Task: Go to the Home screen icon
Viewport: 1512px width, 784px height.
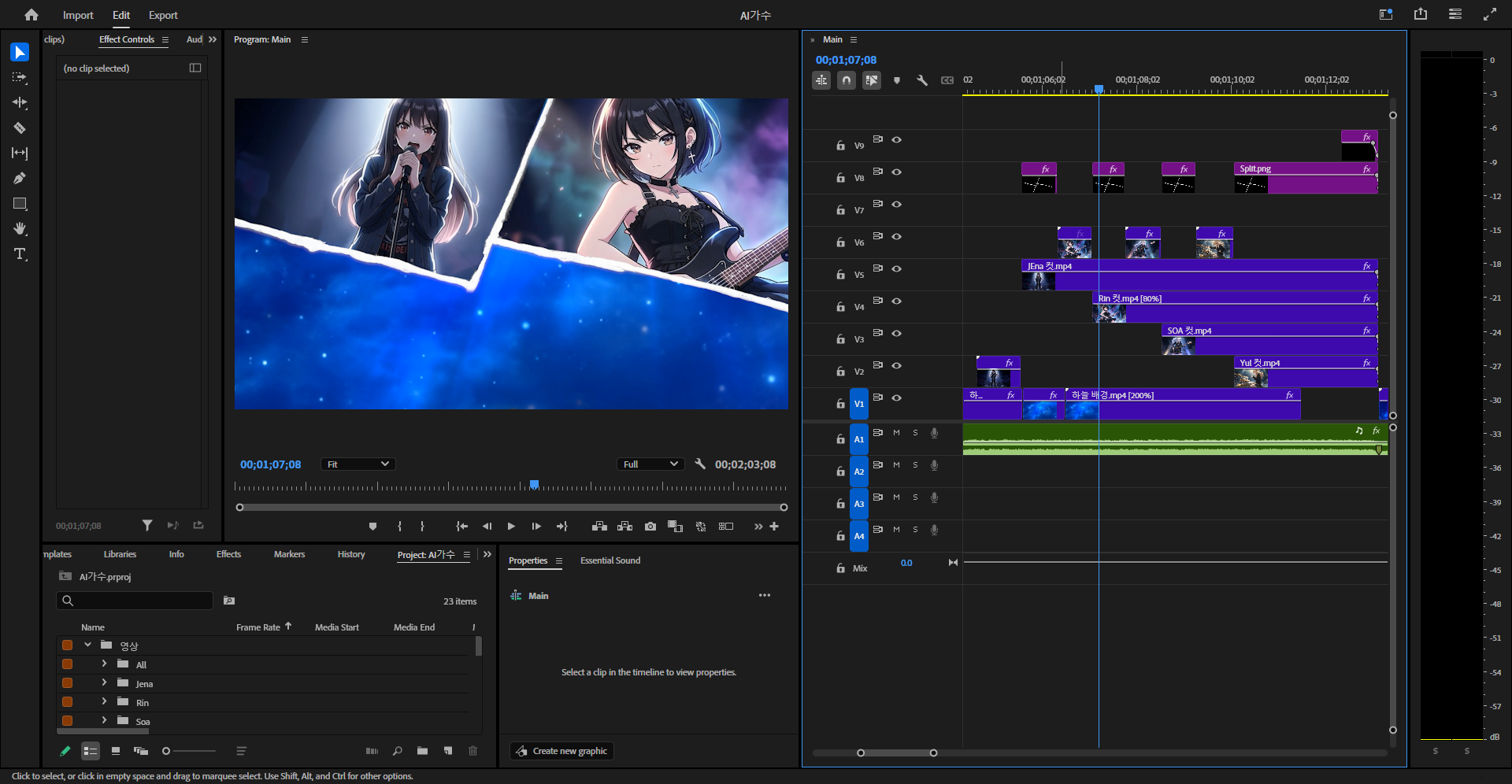Action: click(31, 15)
